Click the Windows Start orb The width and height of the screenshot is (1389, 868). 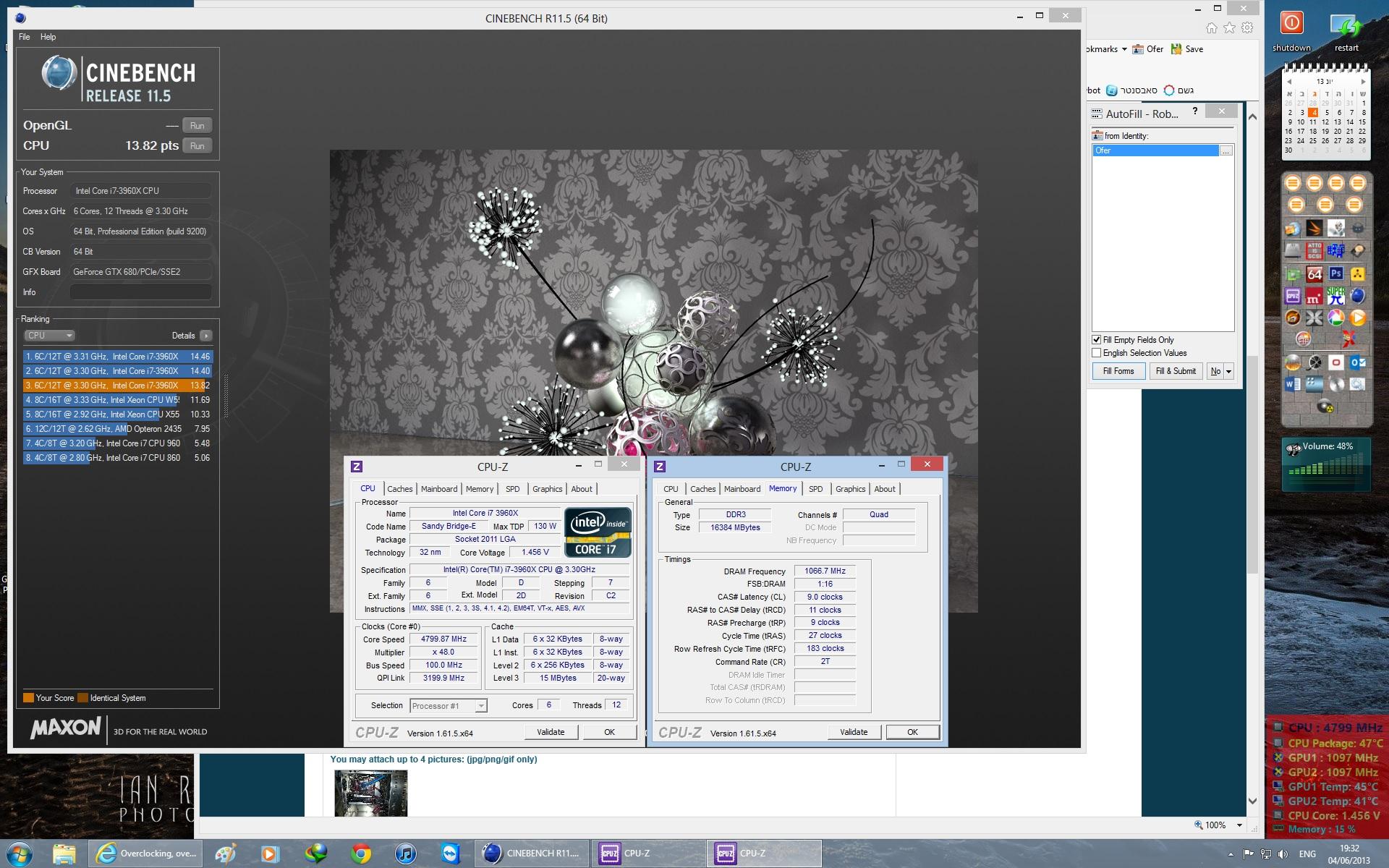[19, 854]
